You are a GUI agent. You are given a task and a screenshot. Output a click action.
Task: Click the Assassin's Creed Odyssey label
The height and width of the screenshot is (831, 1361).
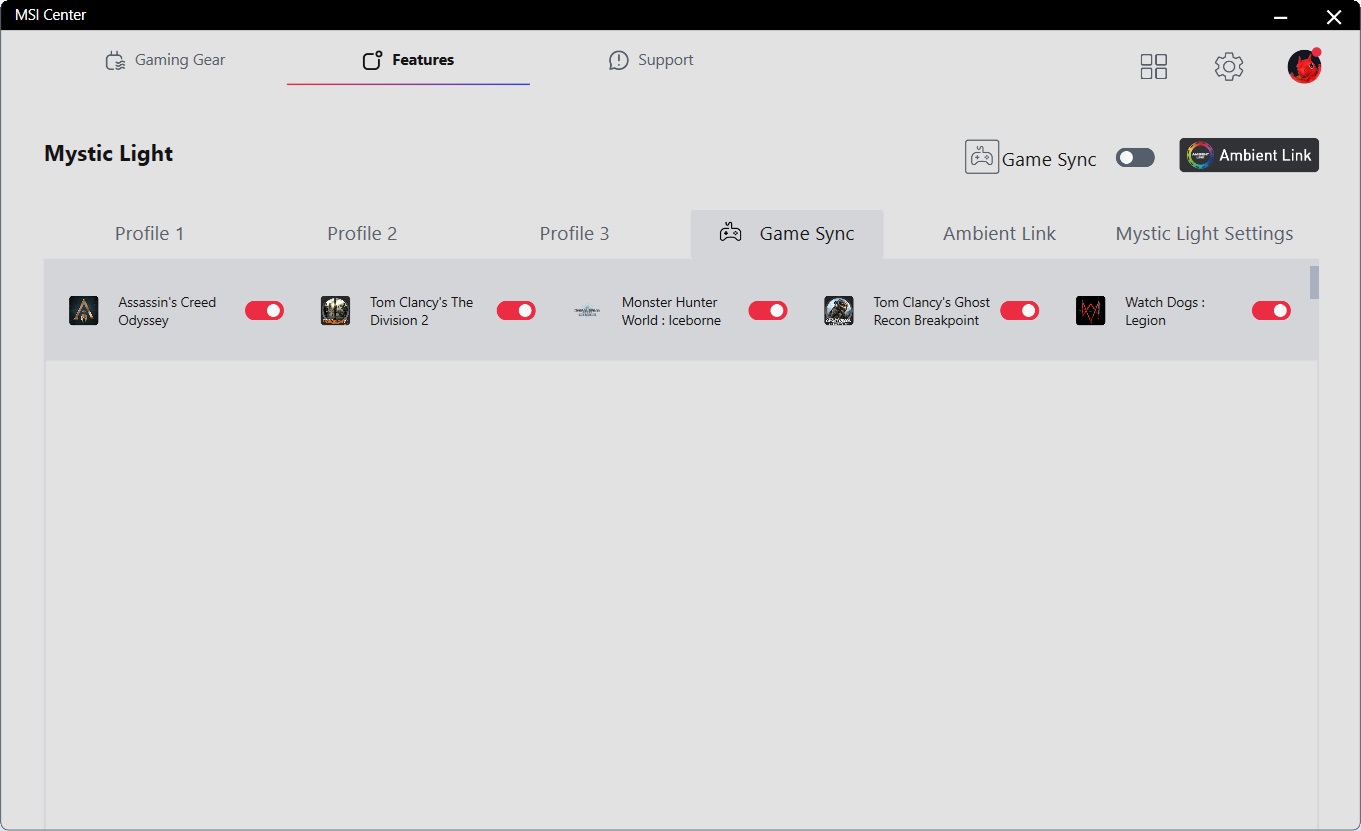click(x=167, y=311)
